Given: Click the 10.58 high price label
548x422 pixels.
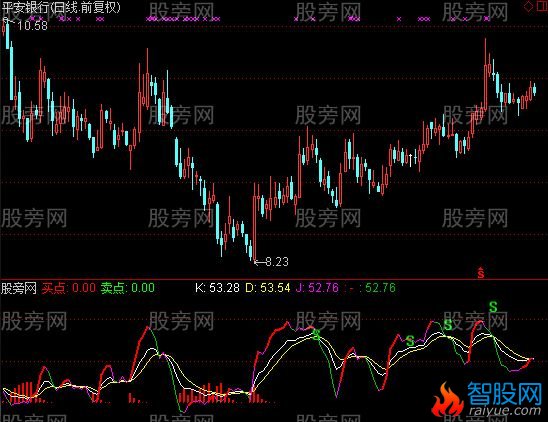Looking at the screenshot, I should coord(32,26).
